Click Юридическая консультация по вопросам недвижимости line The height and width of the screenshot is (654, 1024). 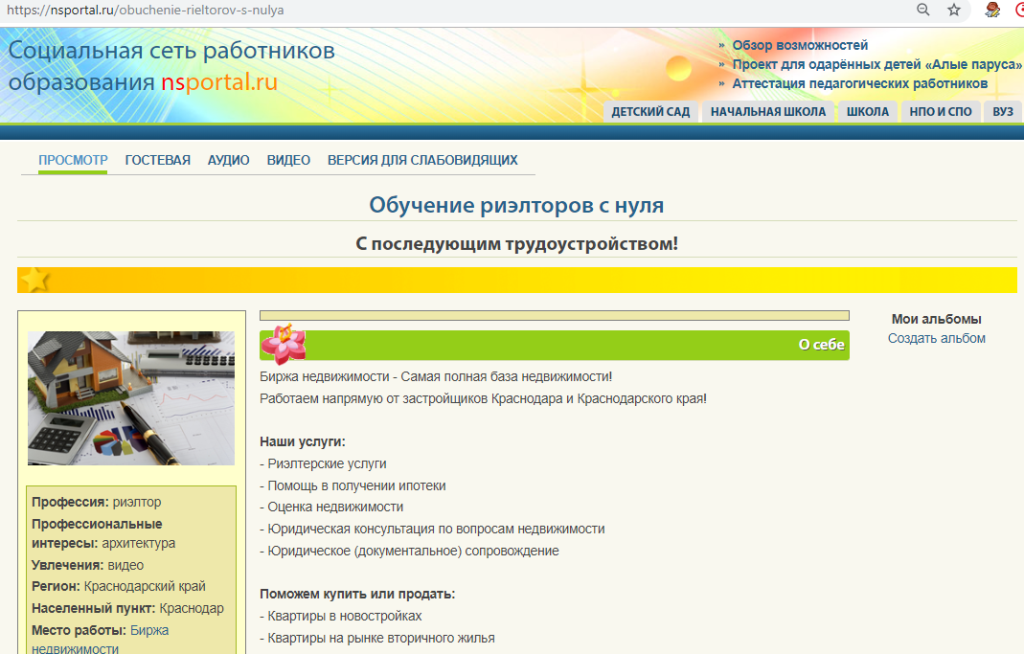[432, 529]
